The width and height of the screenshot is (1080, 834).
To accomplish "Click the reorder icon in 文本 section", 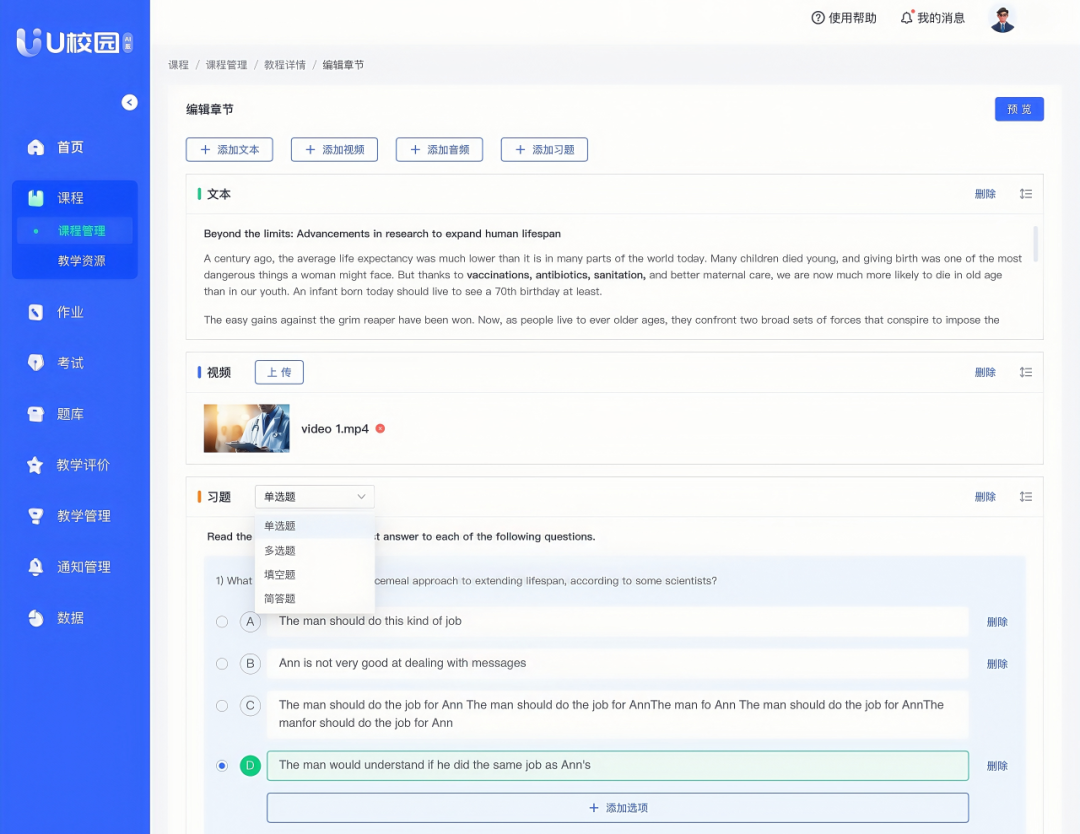I will pyautogui.click(x=1025, y=194).
